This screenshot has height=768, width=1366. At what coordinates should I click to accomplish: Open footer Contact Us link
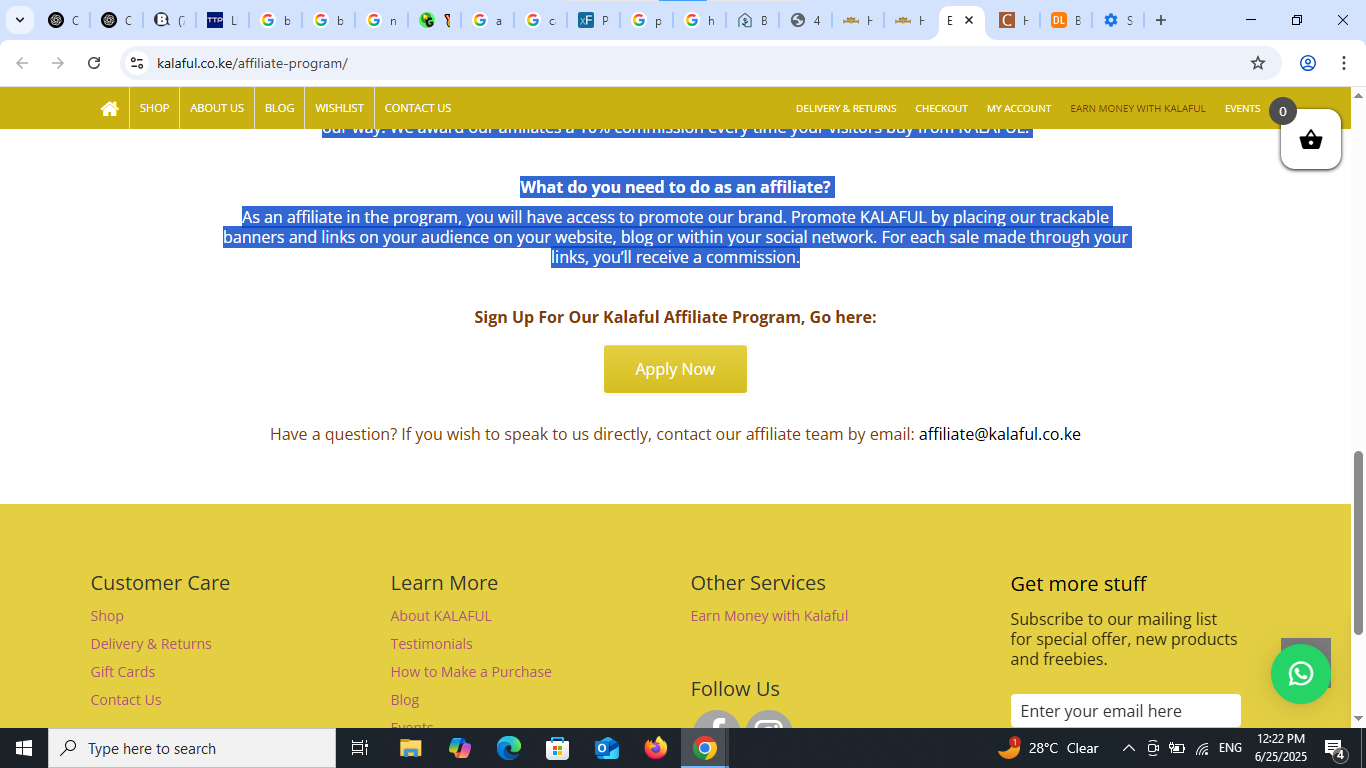(x=126, y=700)
